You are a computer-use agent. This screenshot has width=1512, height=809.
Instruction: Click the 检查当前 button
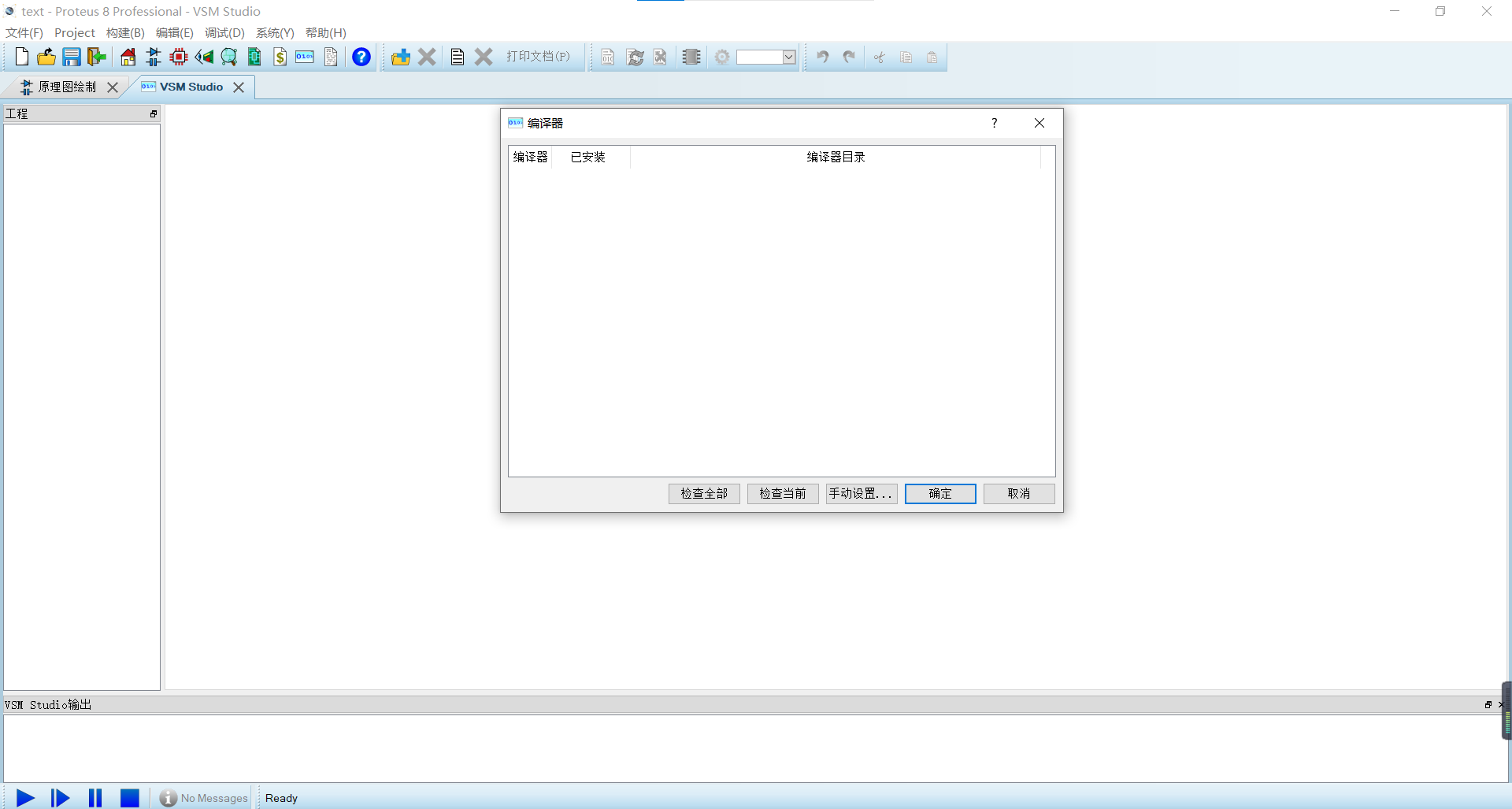click(783, 493)
